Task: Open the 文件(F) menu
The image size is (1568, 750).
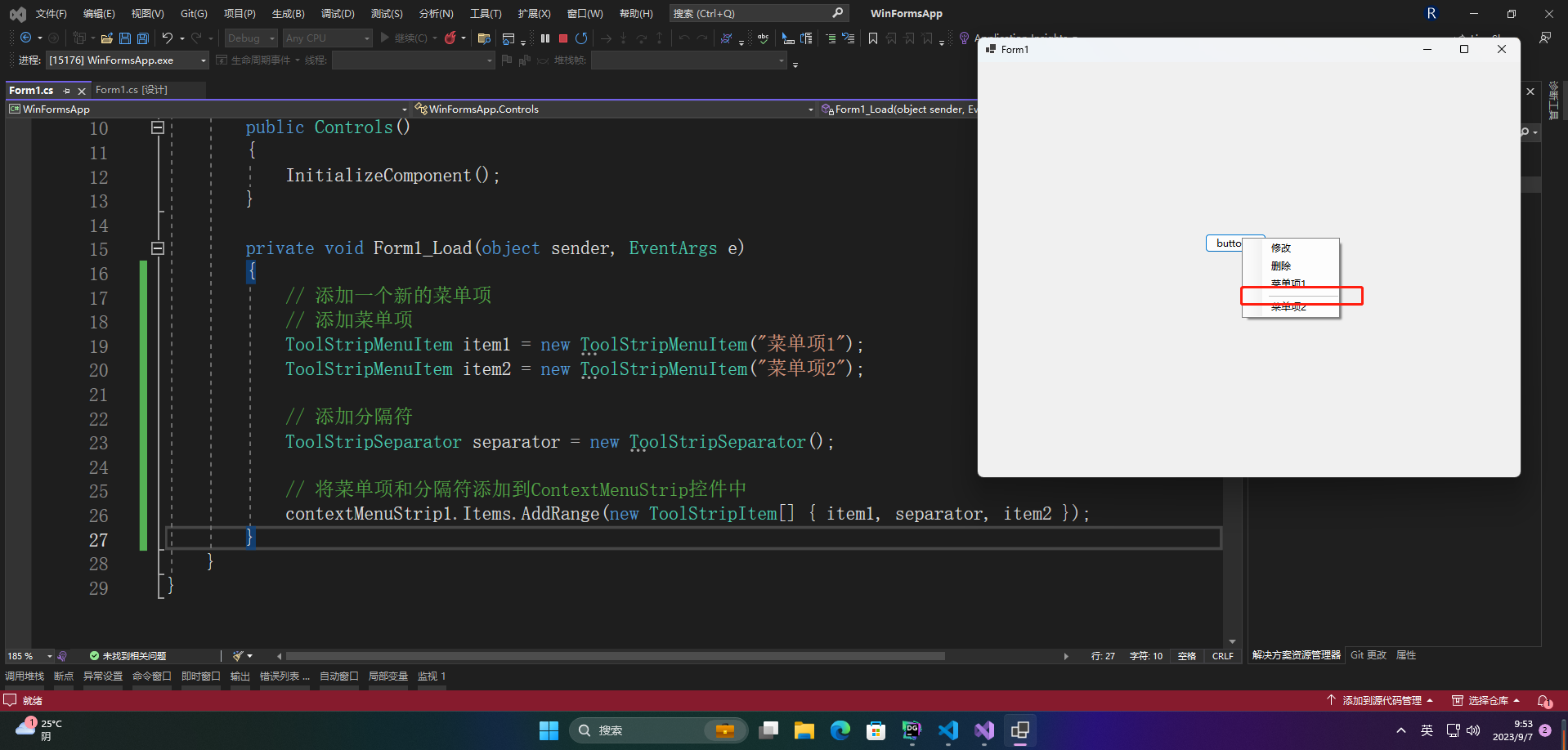Action: click(x=51, y=14)
